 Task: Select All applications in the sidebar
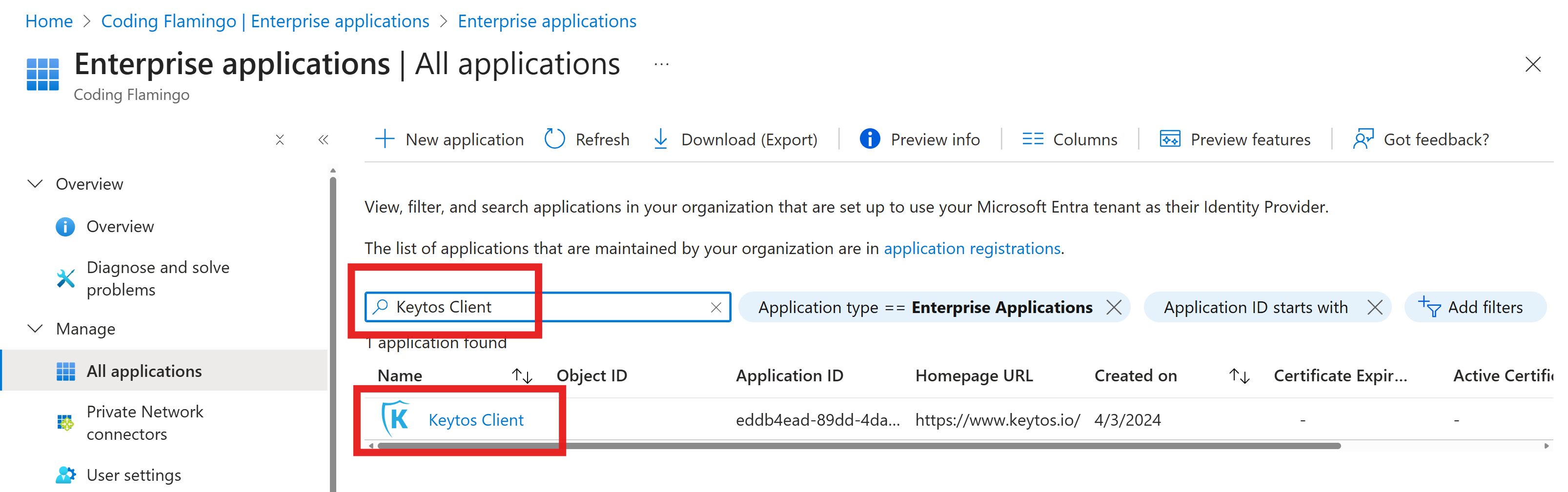pos(144,371)
